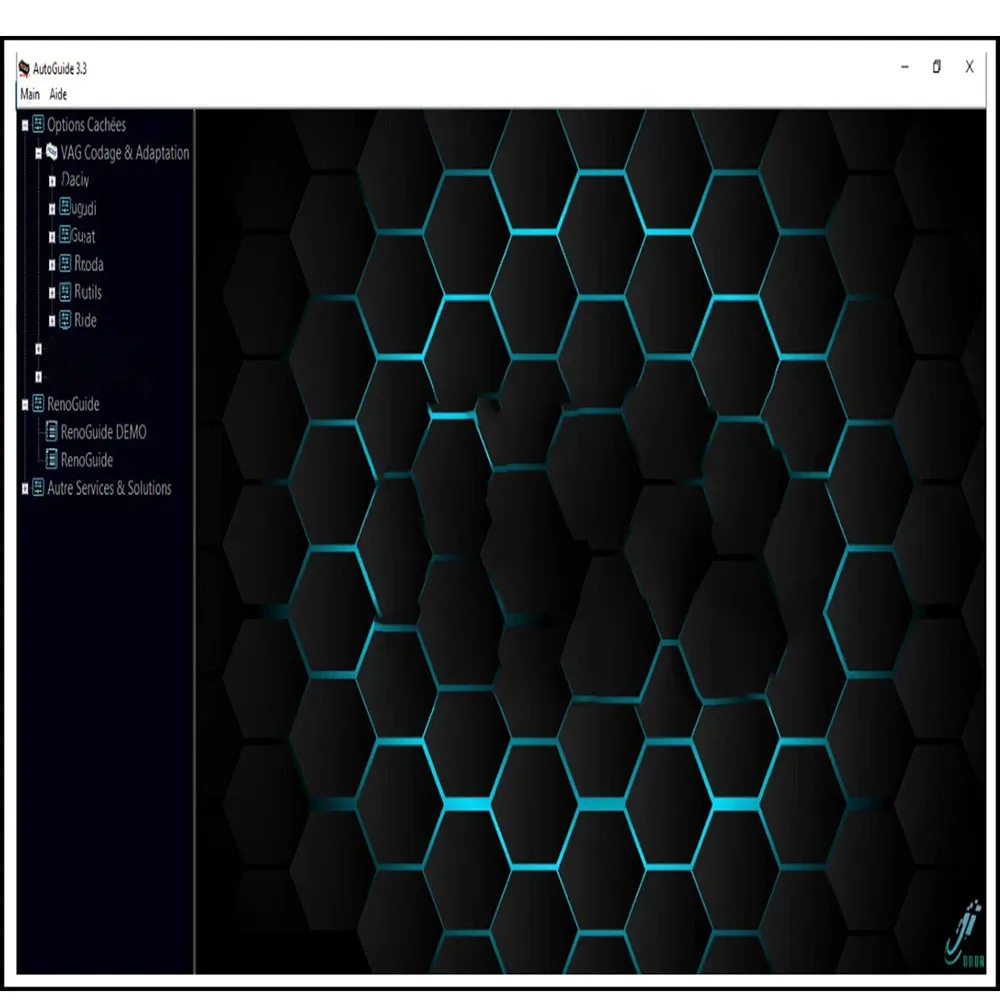The width and height of the screenshot is (1000, 1000).
Task: Click the RenoGuide DEMO document icon
Action: pos(52,431)
